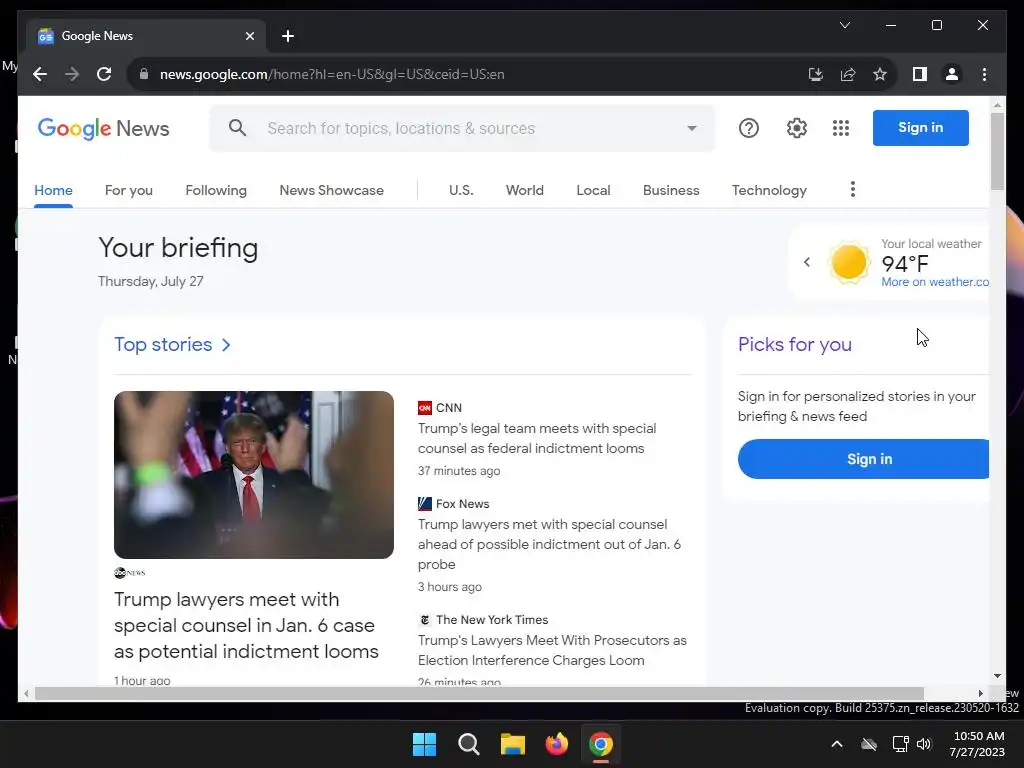The width and height of the screenshot is (1024, 768).
Task: Click the Chrome taskbar icon
Action: point(601,744)
